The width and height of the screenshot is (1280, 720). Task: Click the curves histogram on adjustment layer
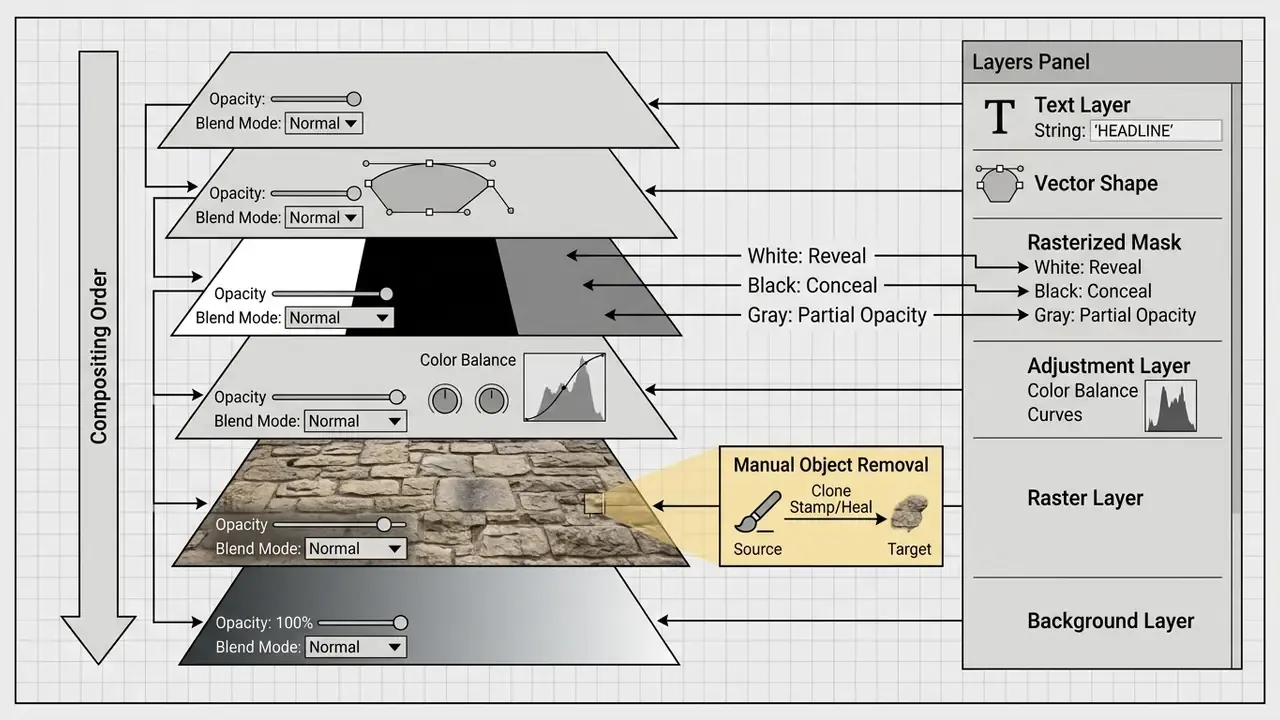pyautogui.click(x=565, y=387)
